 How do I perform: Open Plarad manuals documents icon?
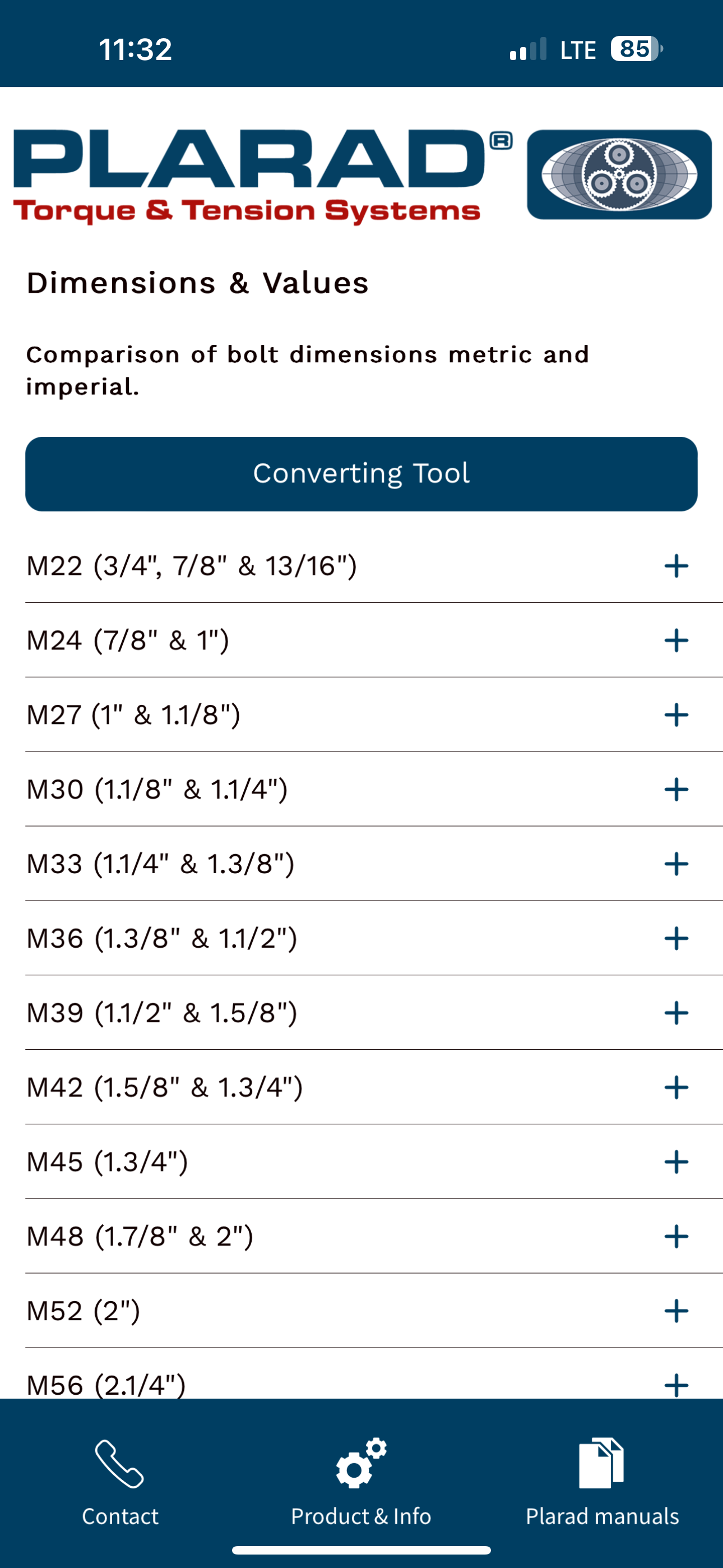[601, 1463]
